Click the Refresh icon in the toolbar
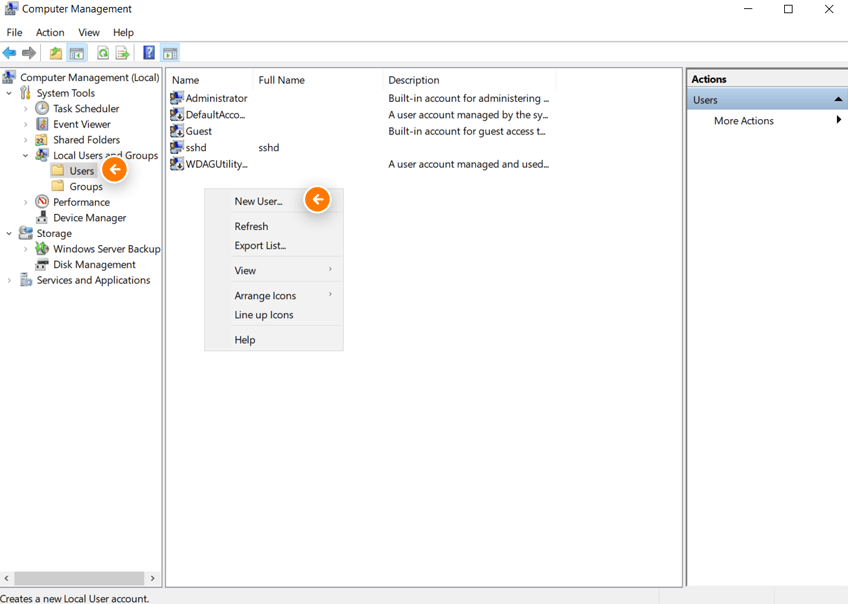Image resolution: width=848 pixels, height=604 pixels. pos(101,53)
